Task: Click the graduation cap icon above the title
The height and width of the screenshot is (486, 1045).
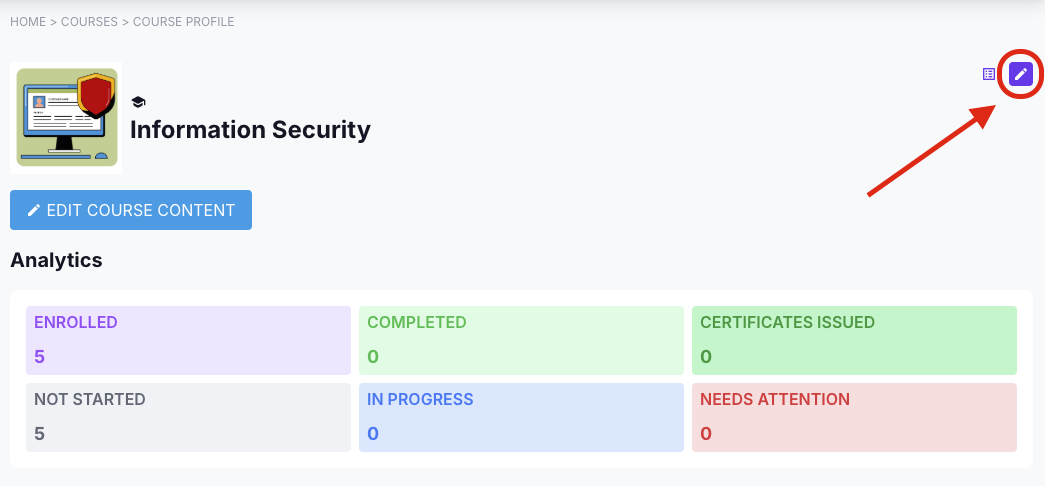Action: click(x=138, y=102)
